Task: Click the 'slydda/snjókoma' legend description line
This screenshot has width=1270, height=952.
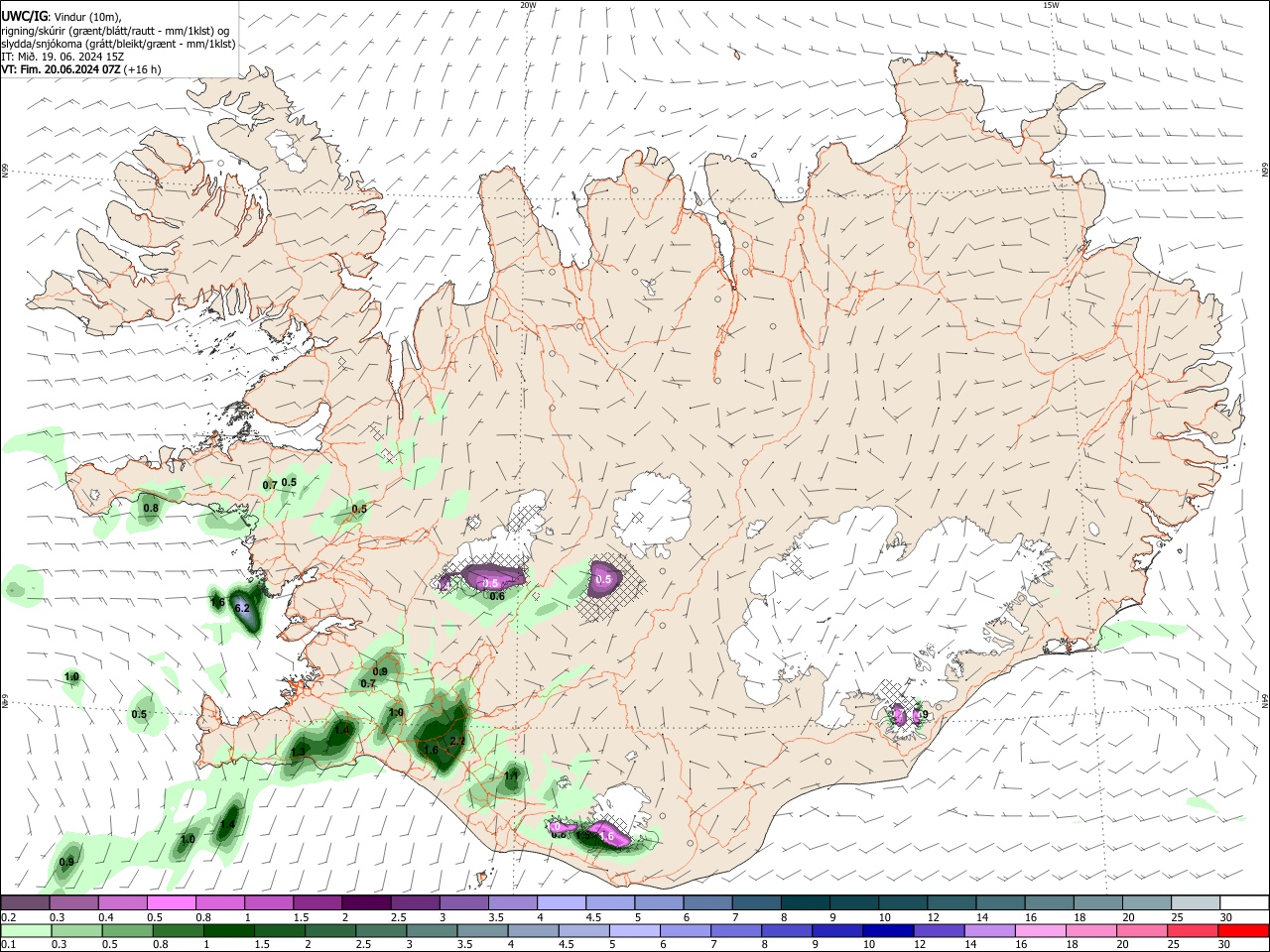Action: tap(118, 44)
